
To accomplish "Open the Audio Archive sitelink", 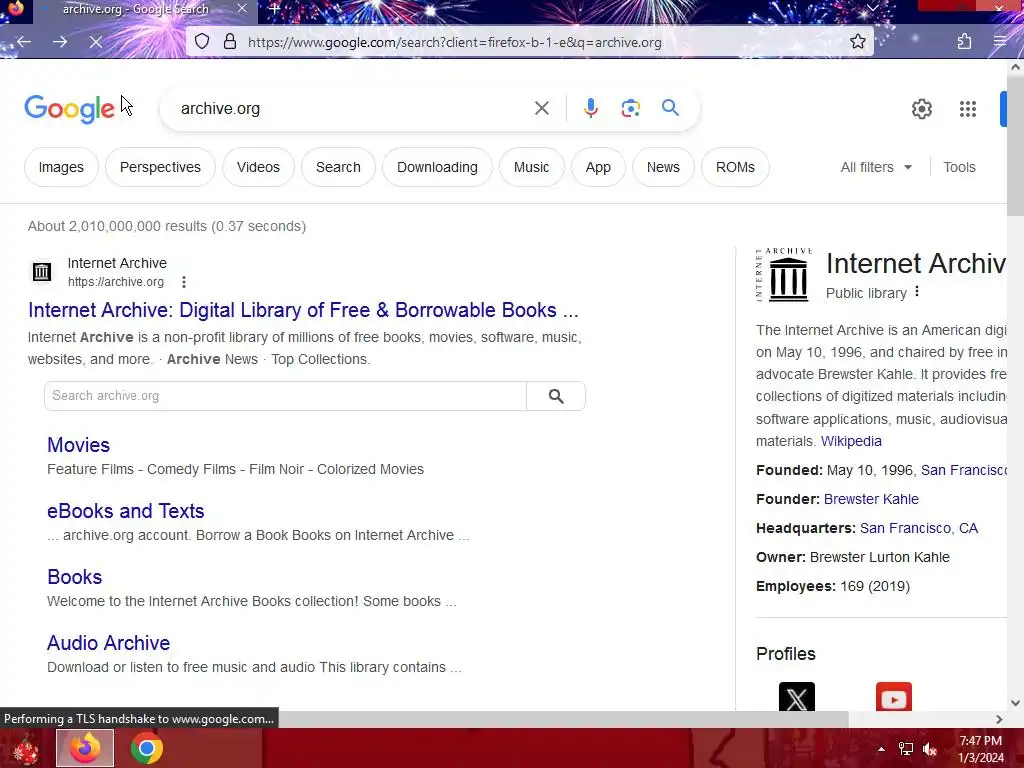I will 108,643.
